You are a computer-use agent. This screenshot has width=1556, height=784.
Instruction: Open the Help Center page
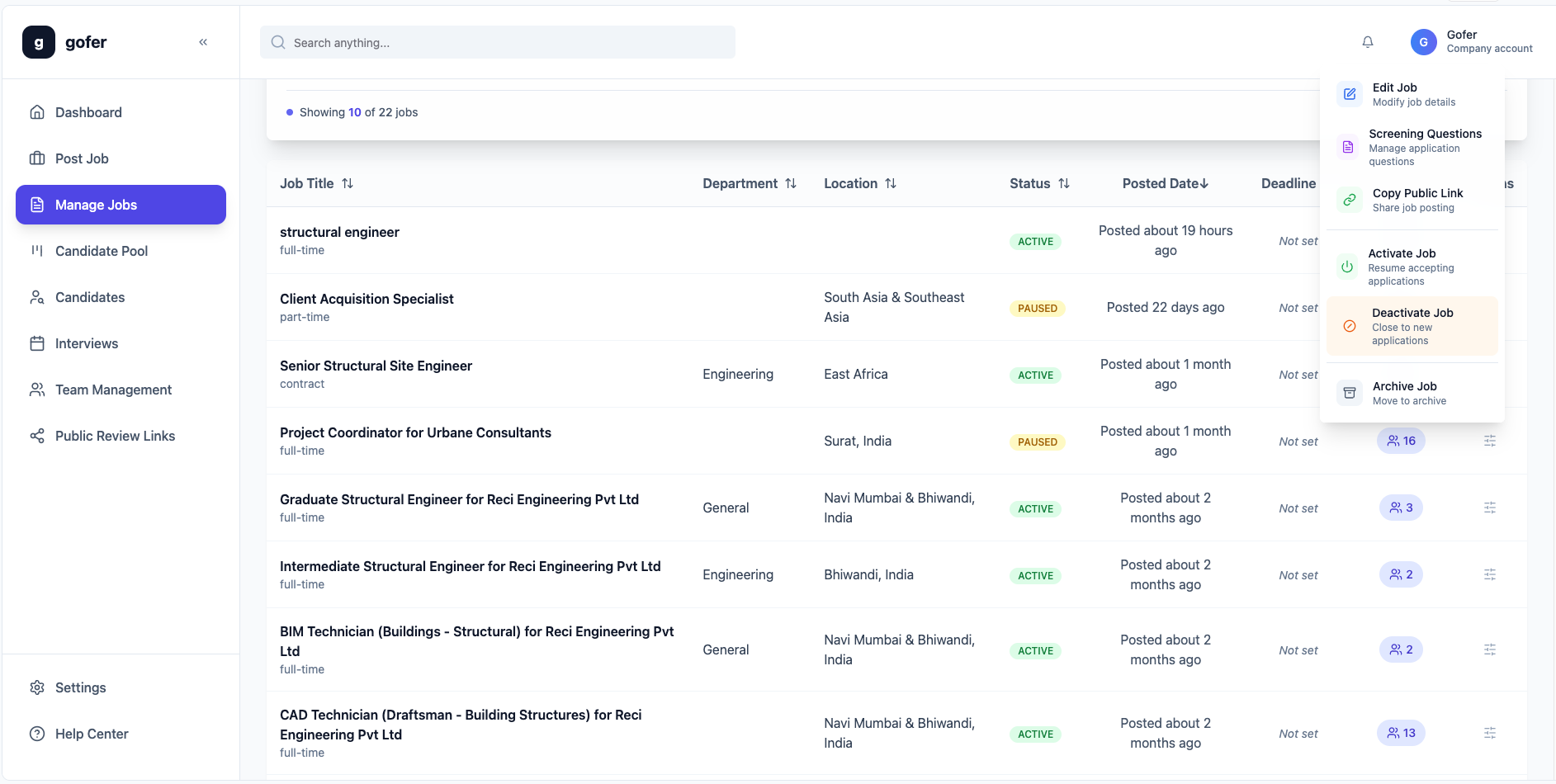click(92, 734)
